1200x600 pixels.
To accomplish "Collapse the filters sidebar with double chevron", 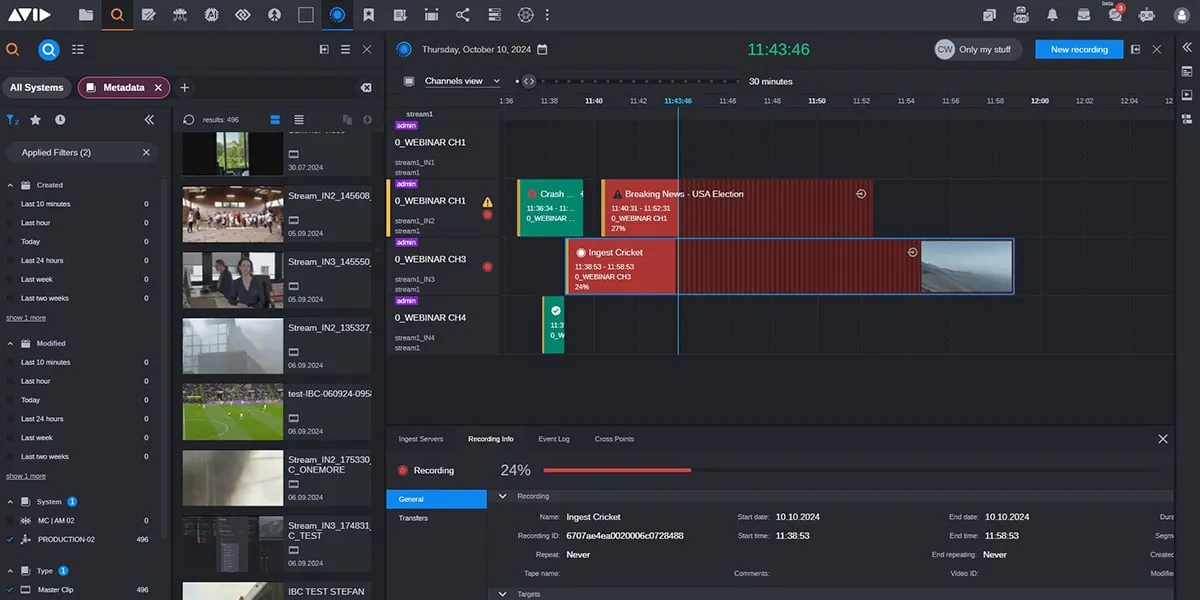I will pos(149,120).
